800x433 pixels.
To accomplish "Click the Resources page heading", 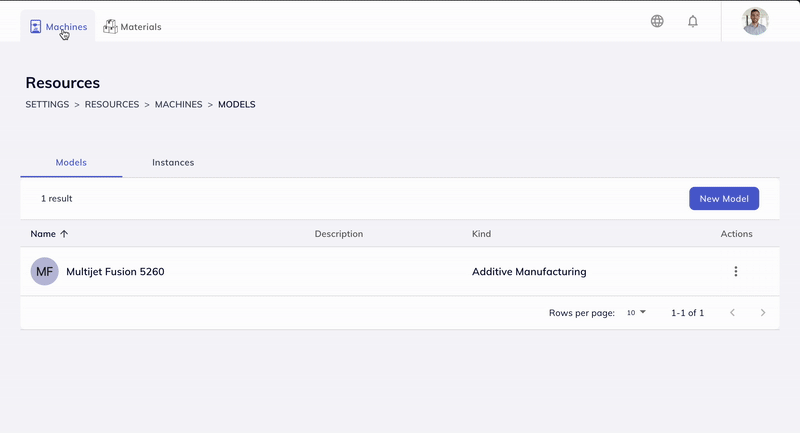I will [x=63, y=83].
